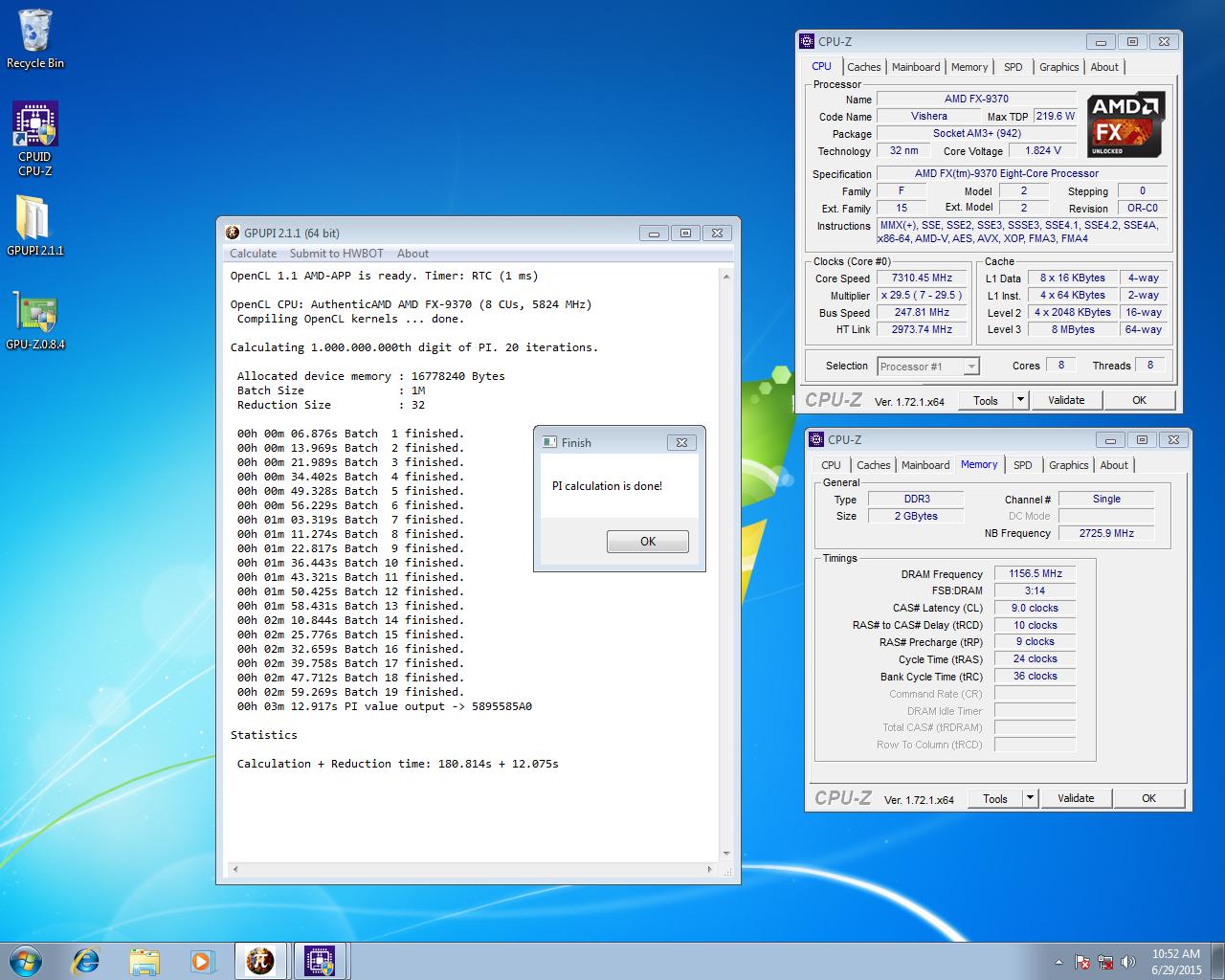Click the Multiplier value x 29.5
Image resolution: width=1225 pixels, height=980 pixels.
[x=922, y=296]
